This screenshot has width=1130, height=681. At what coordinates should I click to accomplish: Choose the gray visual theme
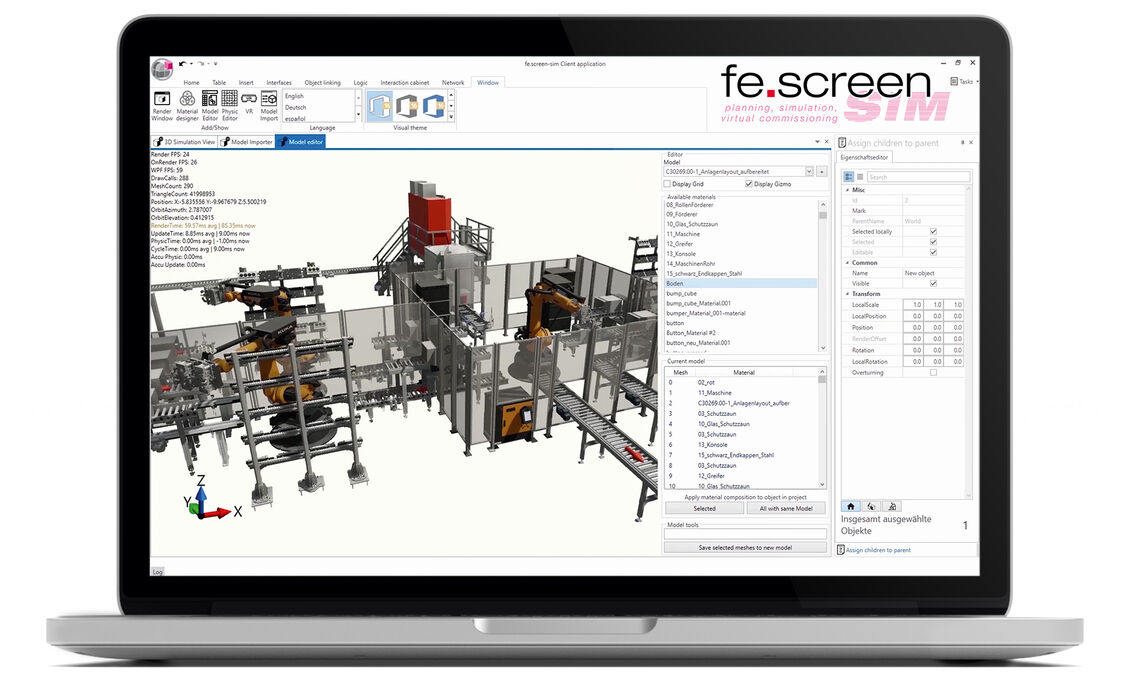tap(406, 107)
